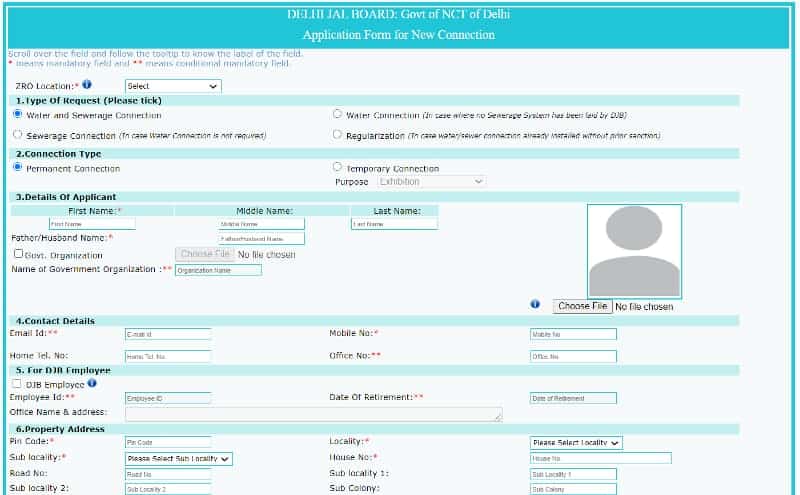Focus the Employee ID field
The width and height of the screenshot is (800, 495).
168,398
